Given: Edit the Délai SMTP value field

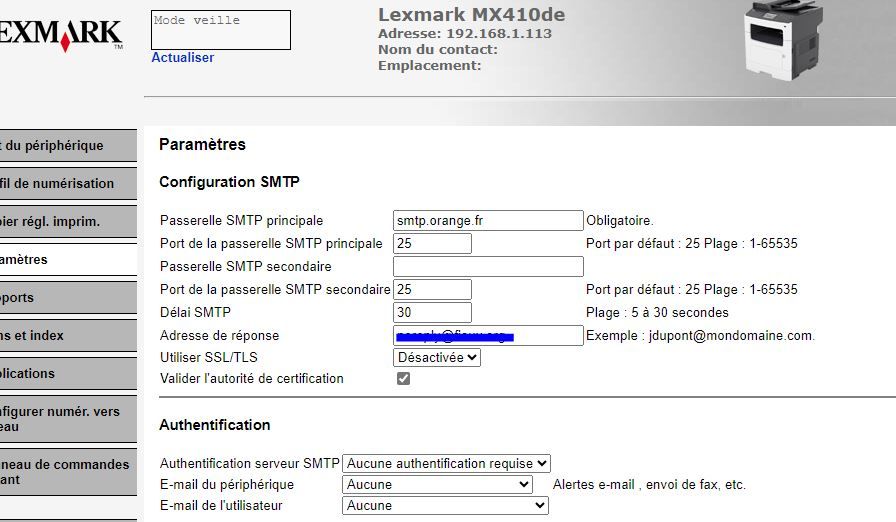Looking at the screenshot, I should [432, 312].
